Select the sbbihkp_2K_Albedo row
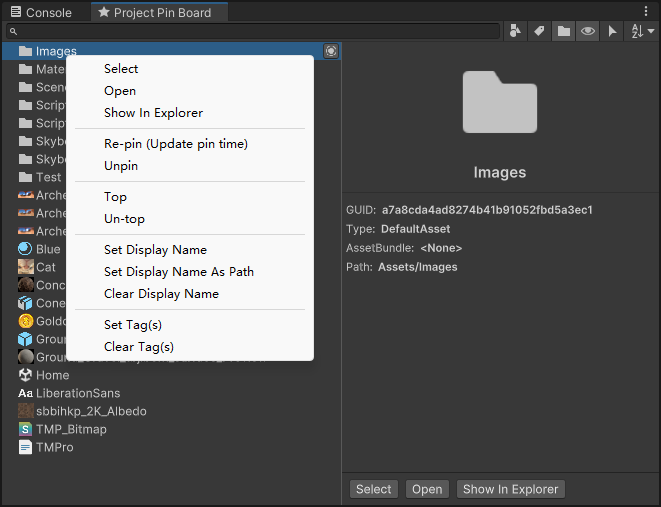Screen dimensions: 661x507 click(x=172, y=411)
